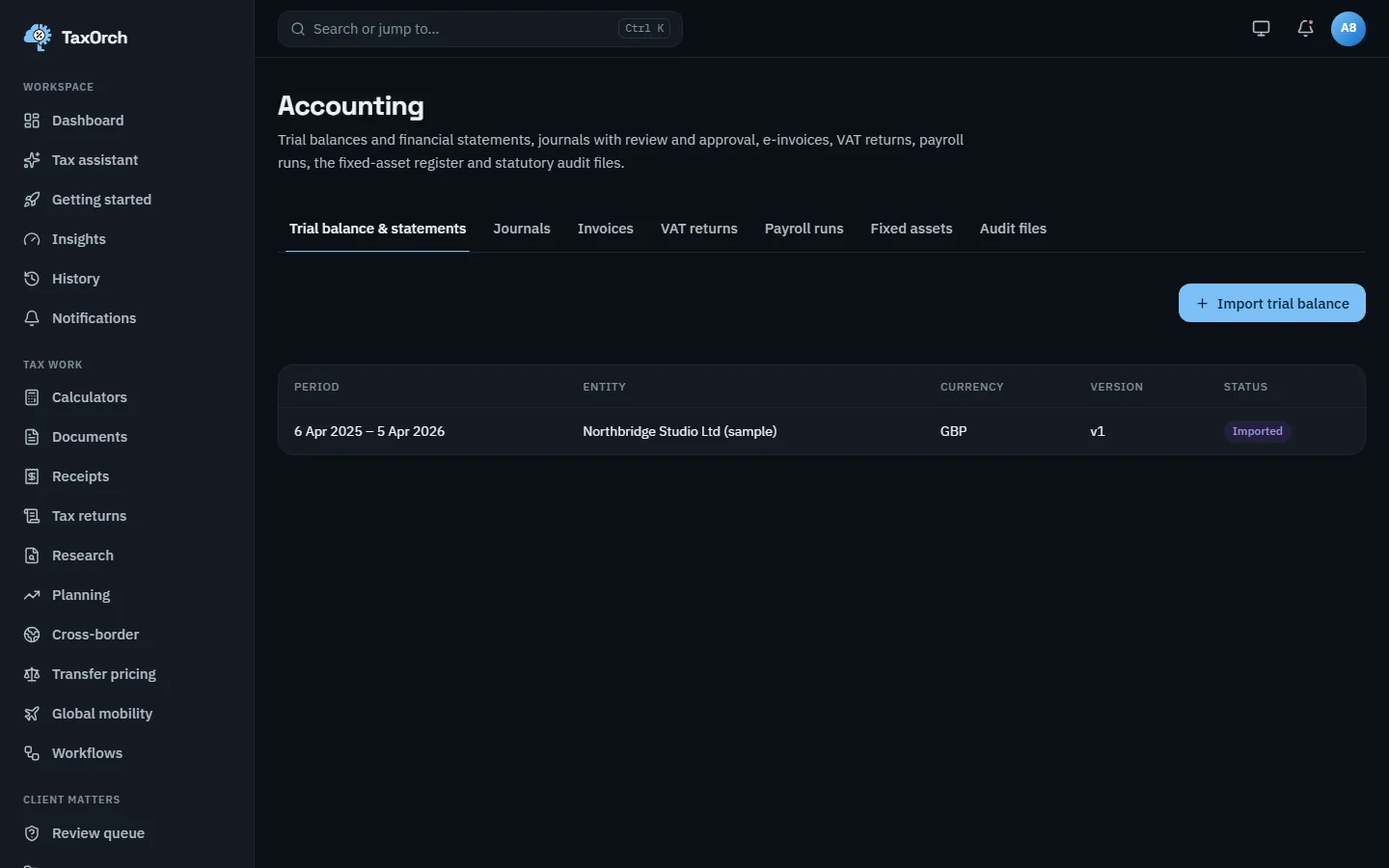This screenshot has width=1389, height=868.
Task: Click the Imported status badge
Action: (x=1258, y=431)
